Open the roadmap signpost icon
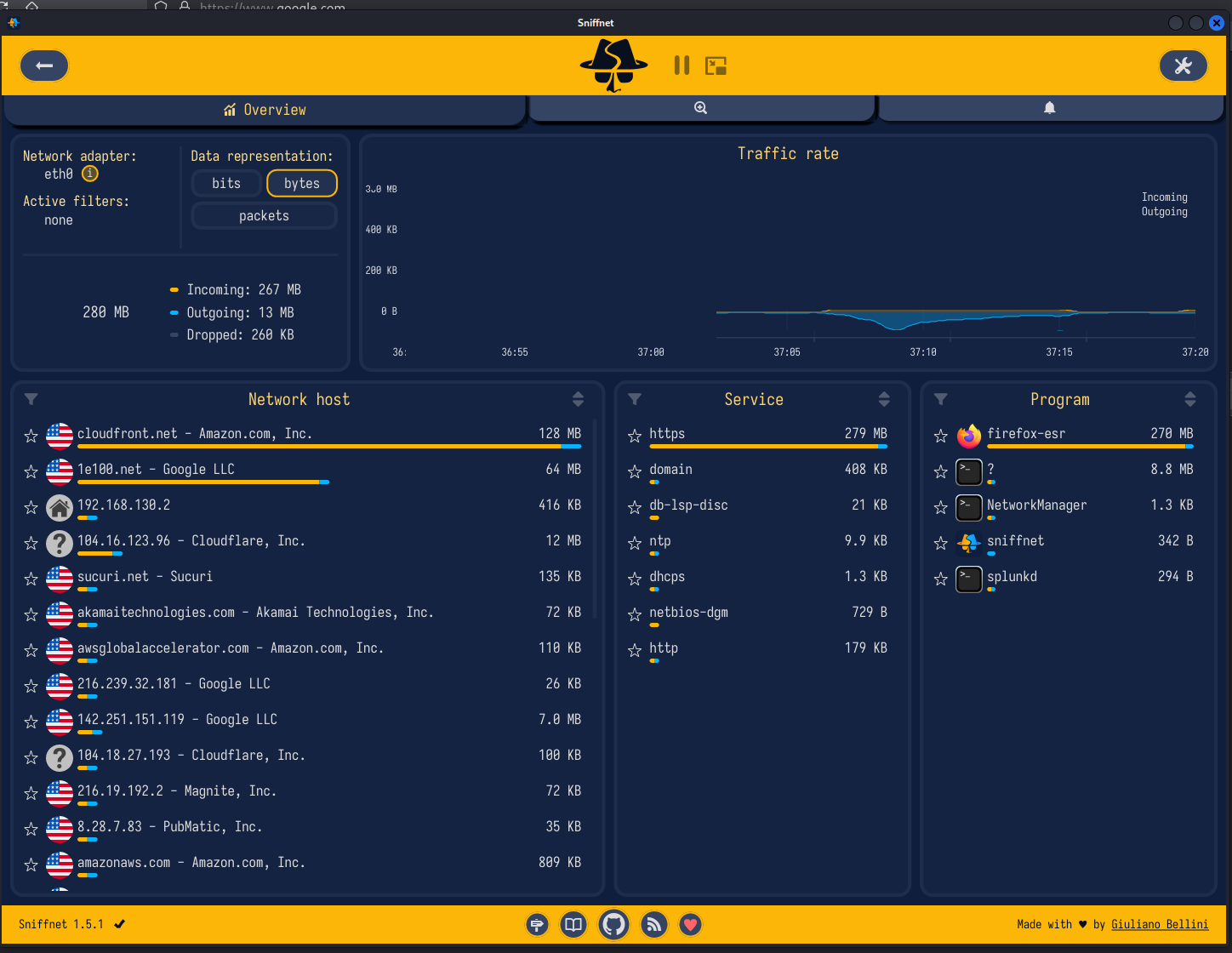1232x953 pixels. tap(537, 924)
